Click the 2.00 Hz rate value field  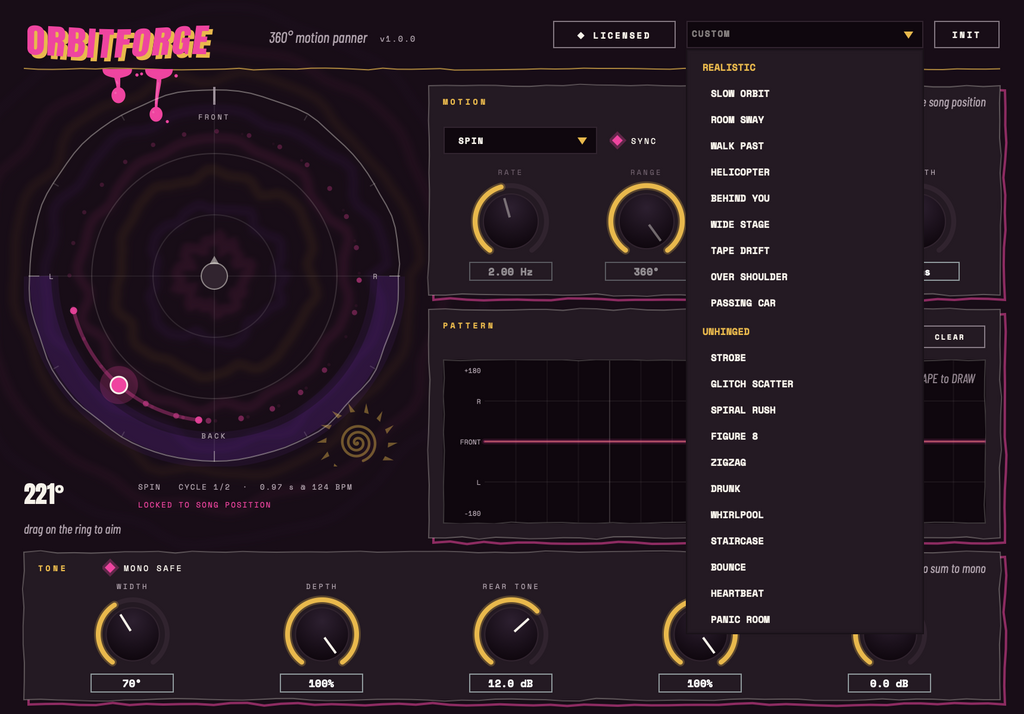tap(511, 271)
